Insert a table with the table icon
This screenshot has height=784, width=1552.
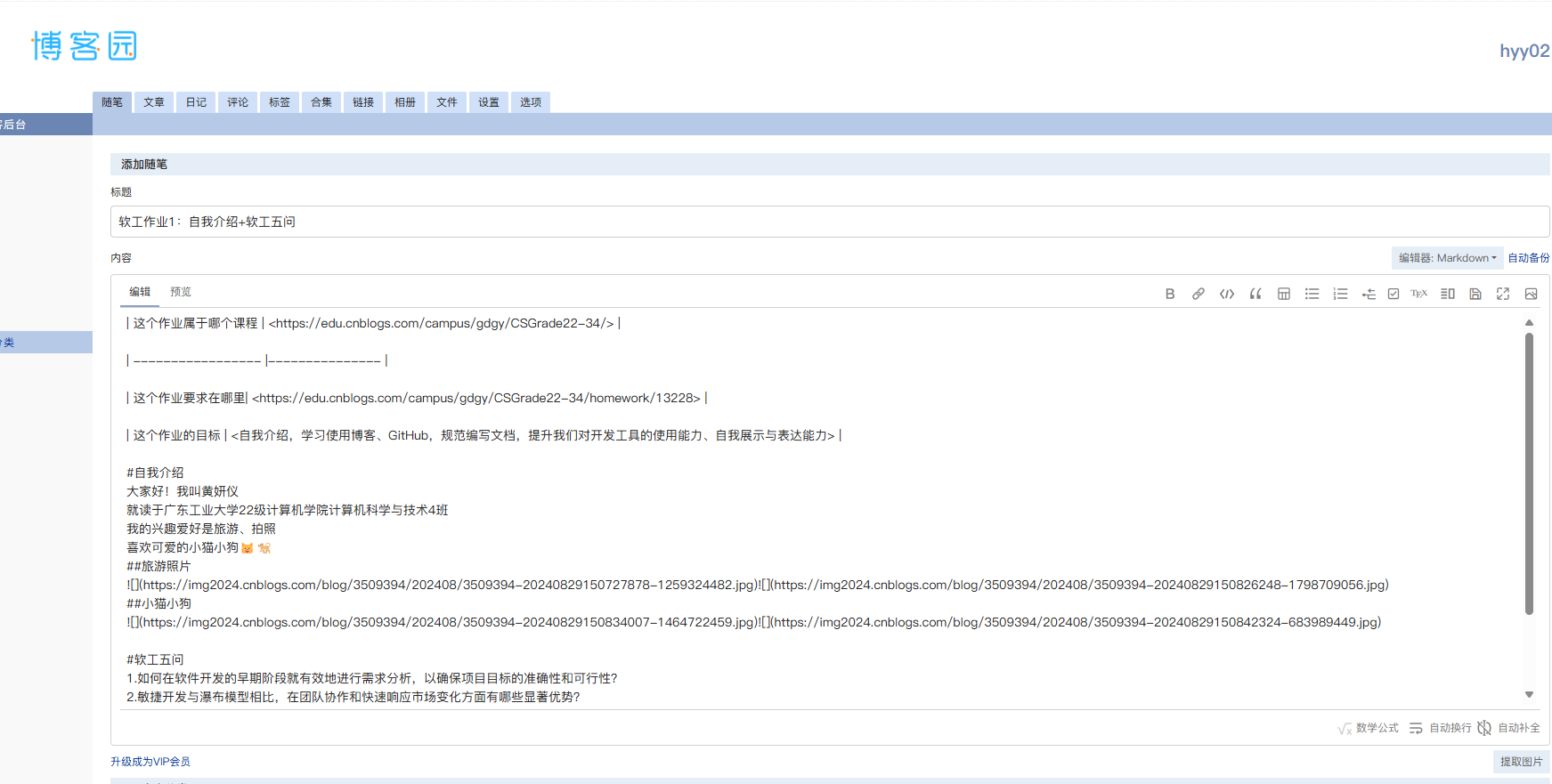click(1284, 294)
